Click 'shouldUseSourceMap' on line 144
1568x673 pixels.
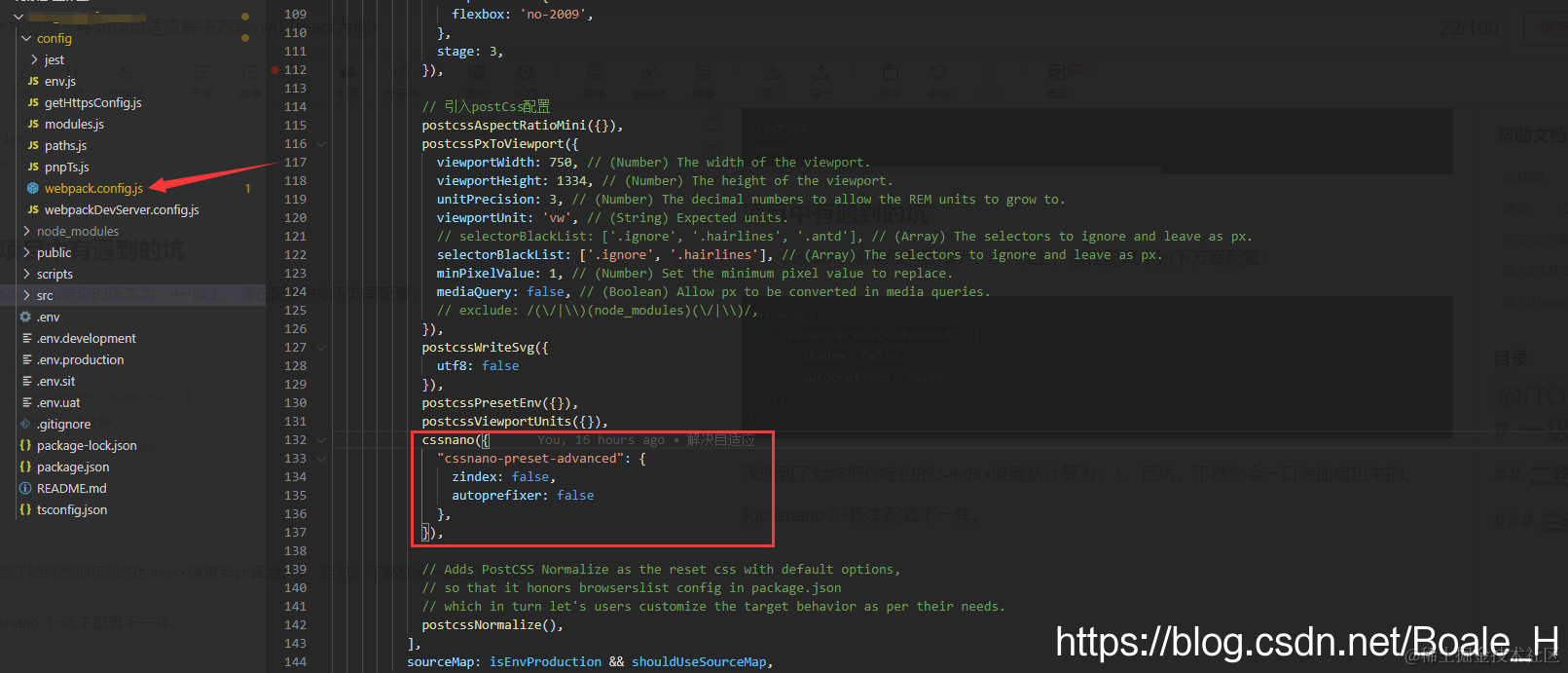pyautogui.click(x=699, y=662)
